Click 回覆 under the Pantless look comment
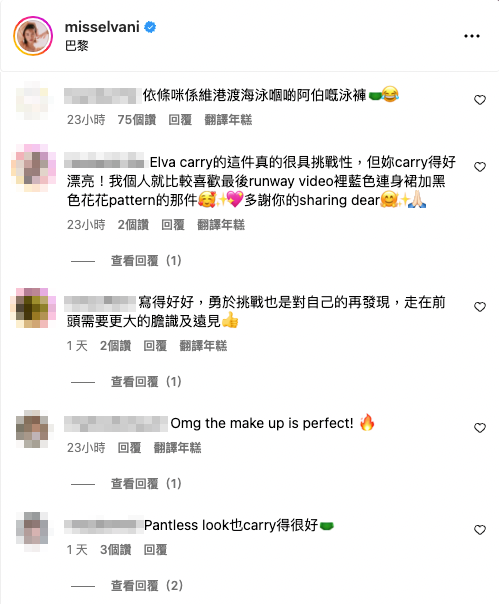The width and height of the screenshot is (499, 604). pyautogui.click(x=155, y=550)
